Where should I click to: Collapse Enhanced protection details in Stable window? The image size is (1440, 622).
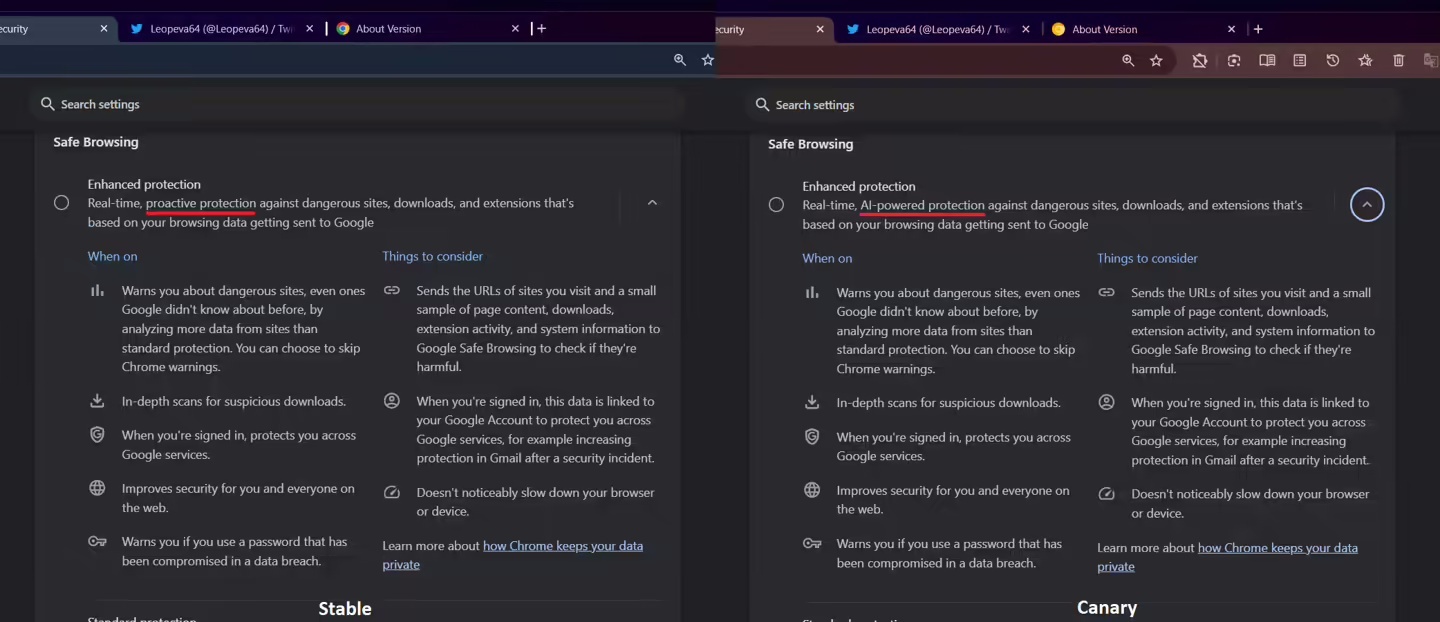pos(652,203)
